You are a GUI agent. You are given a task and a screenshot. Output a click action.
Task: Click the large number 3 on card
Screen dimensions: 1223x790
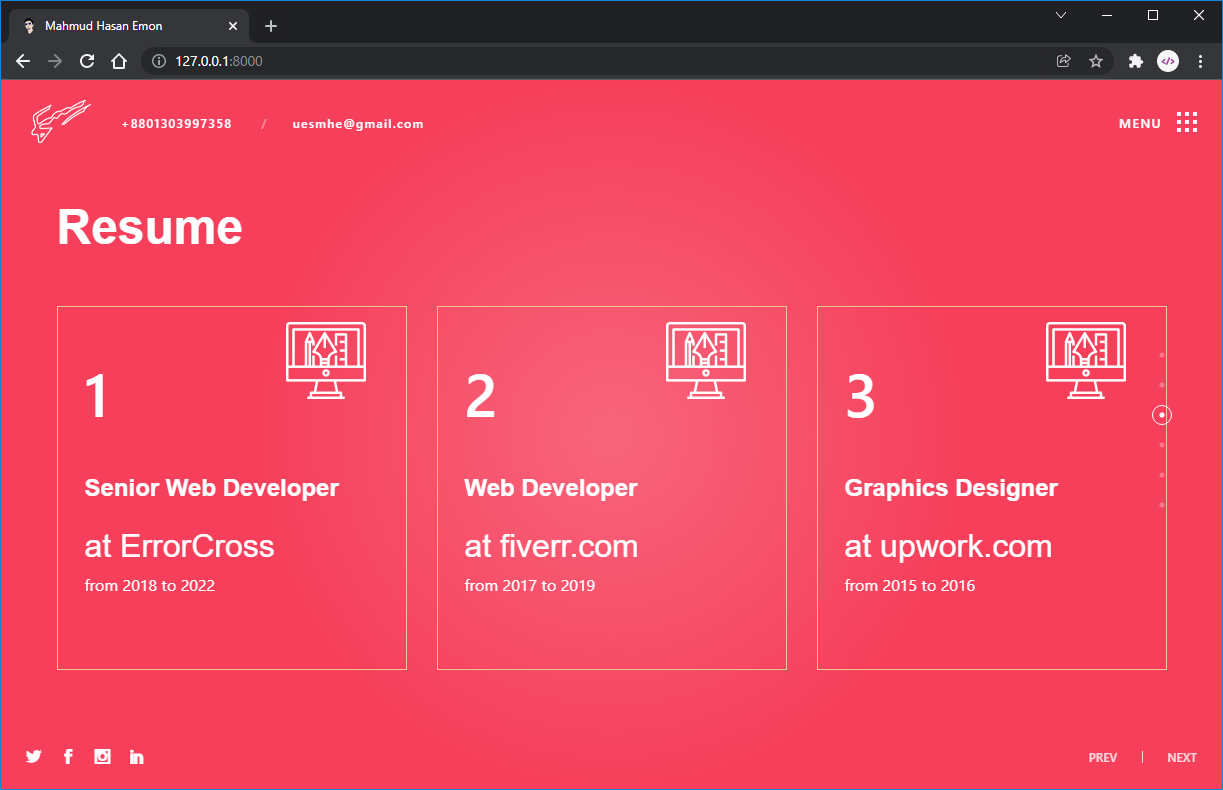pos(861,396)
